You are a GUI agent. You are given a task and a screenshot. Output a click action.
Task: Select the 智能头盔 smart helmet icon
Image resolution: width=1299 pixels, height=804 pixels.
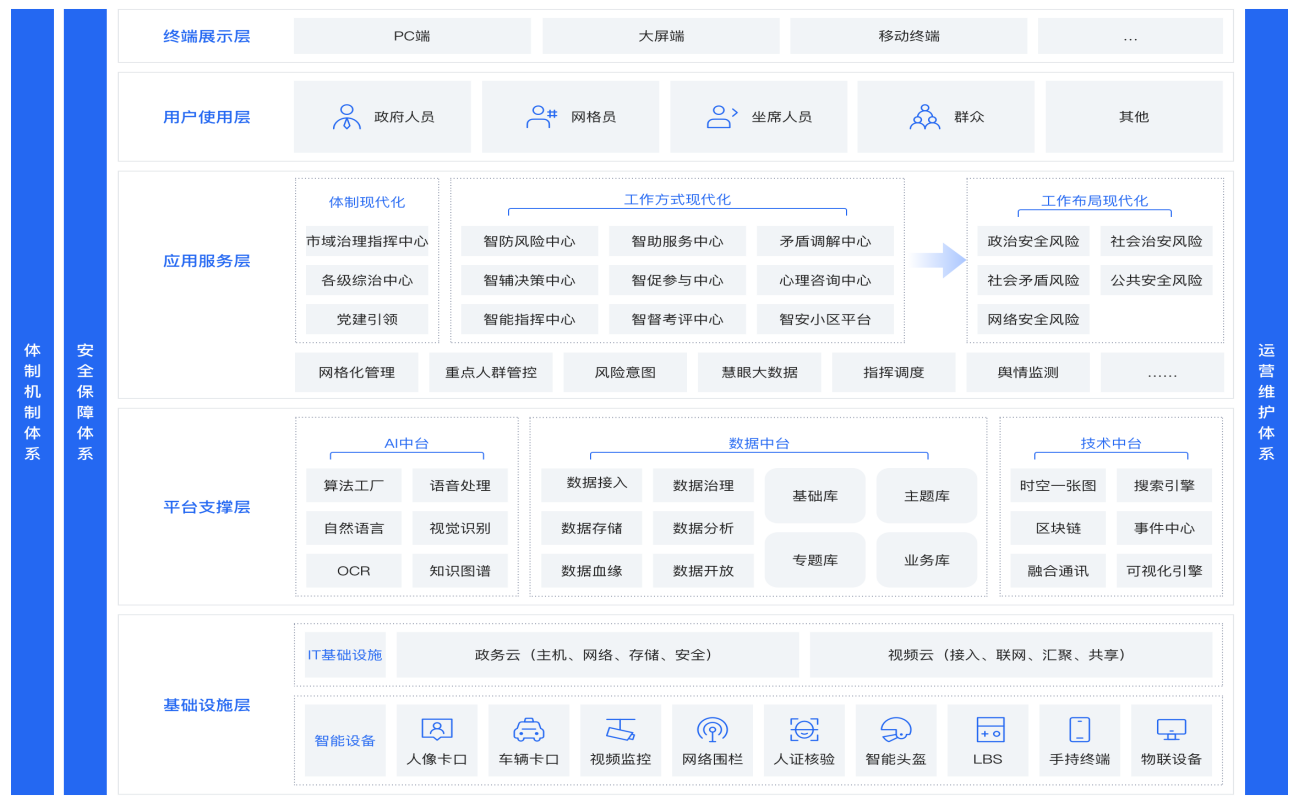click(x=895, y=728)
